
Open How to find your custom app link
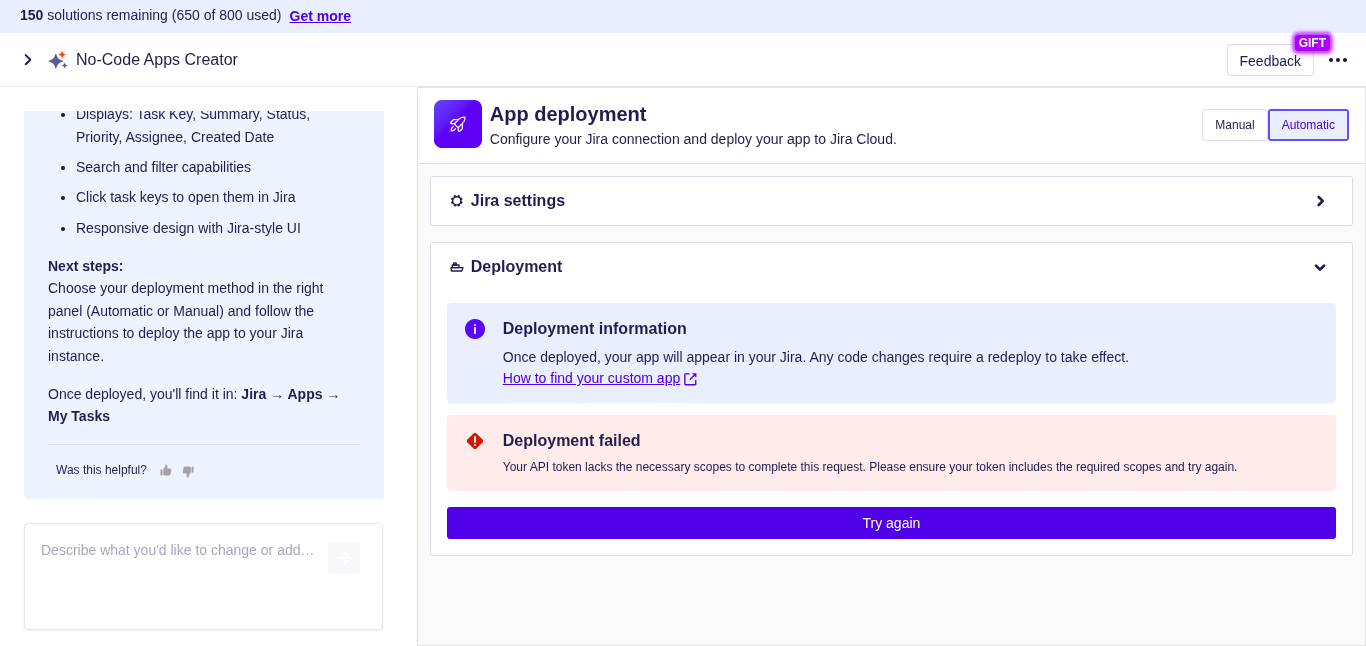[x=591, y=378]
